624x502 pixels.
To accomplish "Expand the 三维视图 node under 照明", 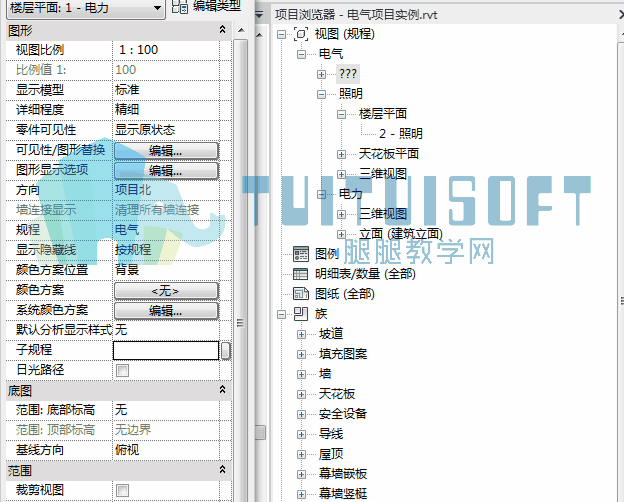I will [x=341, y=174].
